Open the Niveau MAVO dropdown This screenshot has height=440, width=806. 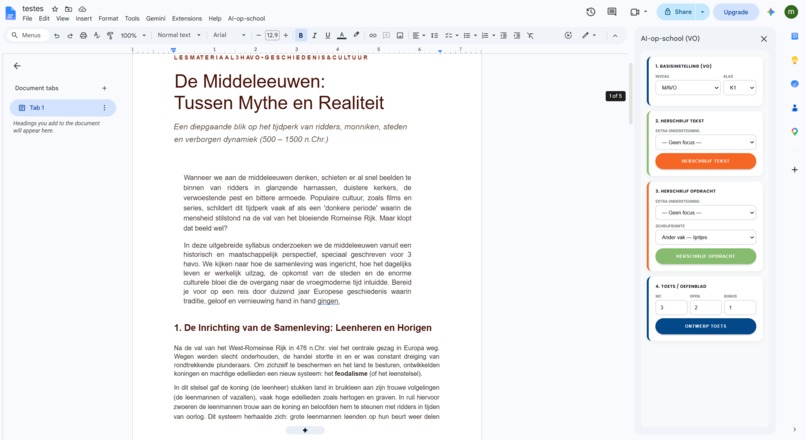pos(688,88)
